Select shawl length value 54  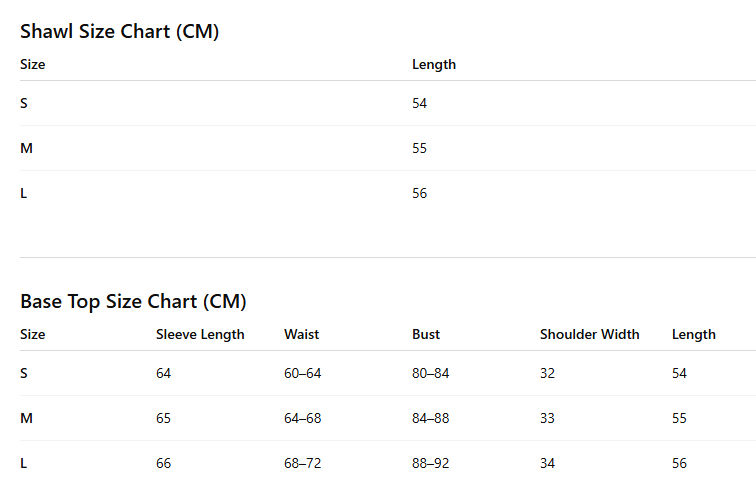(x=419, y=103)
